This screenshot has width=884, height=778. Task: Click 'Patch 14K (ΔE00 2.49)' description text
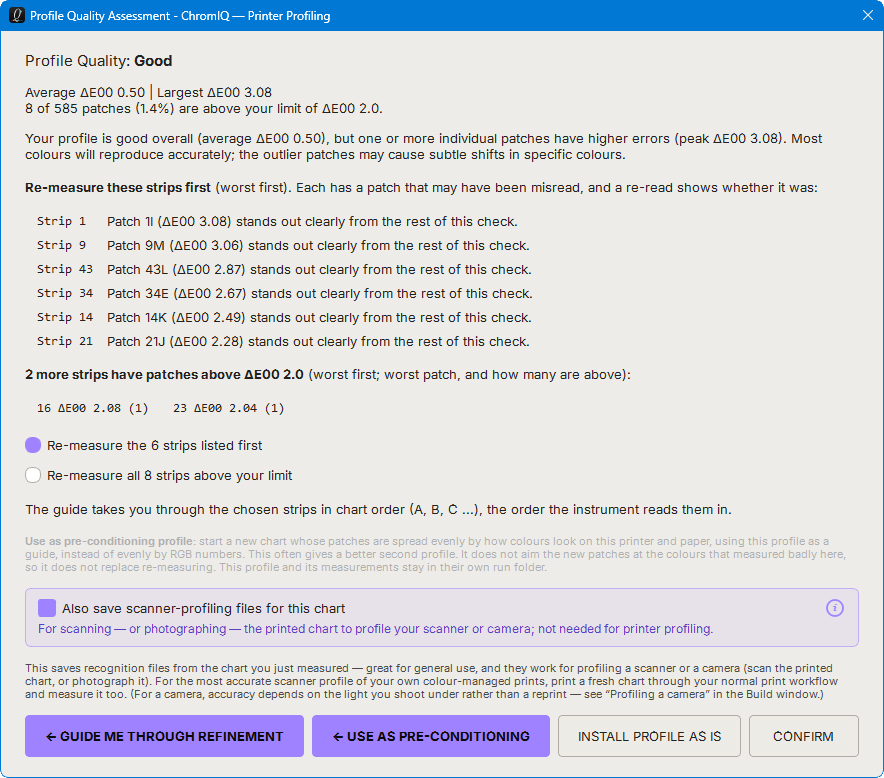[320, 317]
